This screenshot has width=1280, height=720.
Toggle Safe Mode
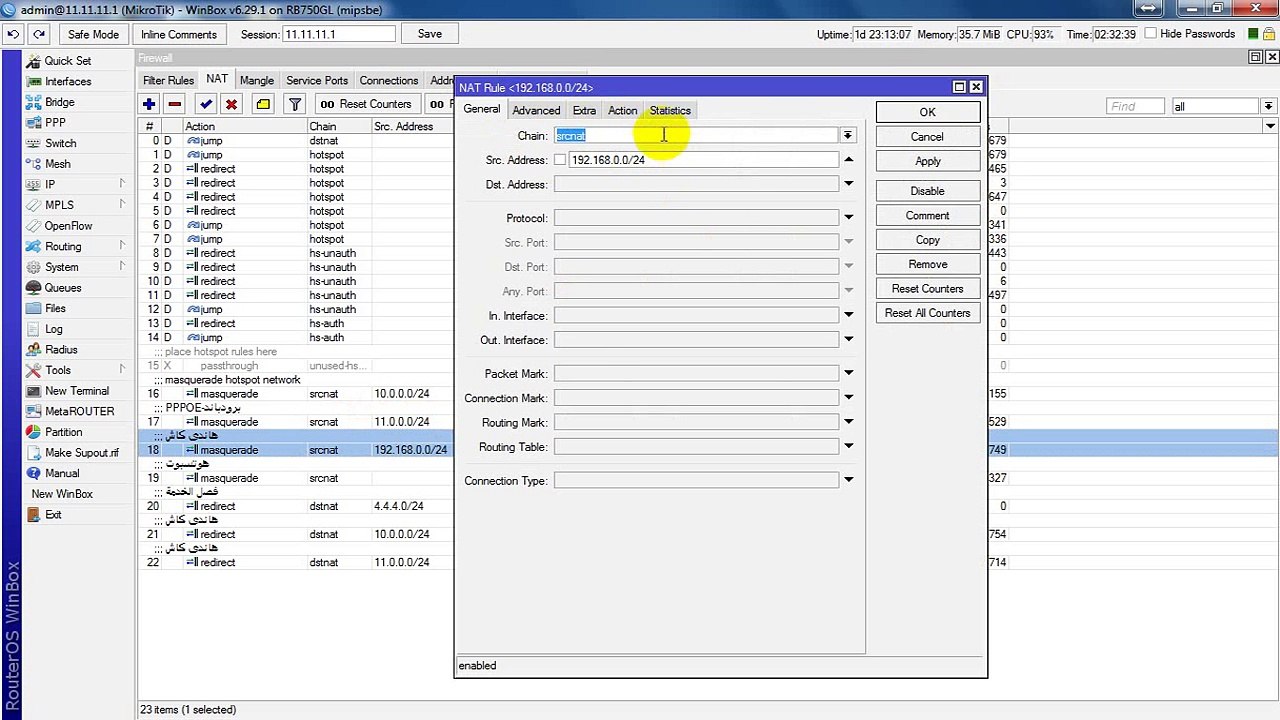point(93,34)
